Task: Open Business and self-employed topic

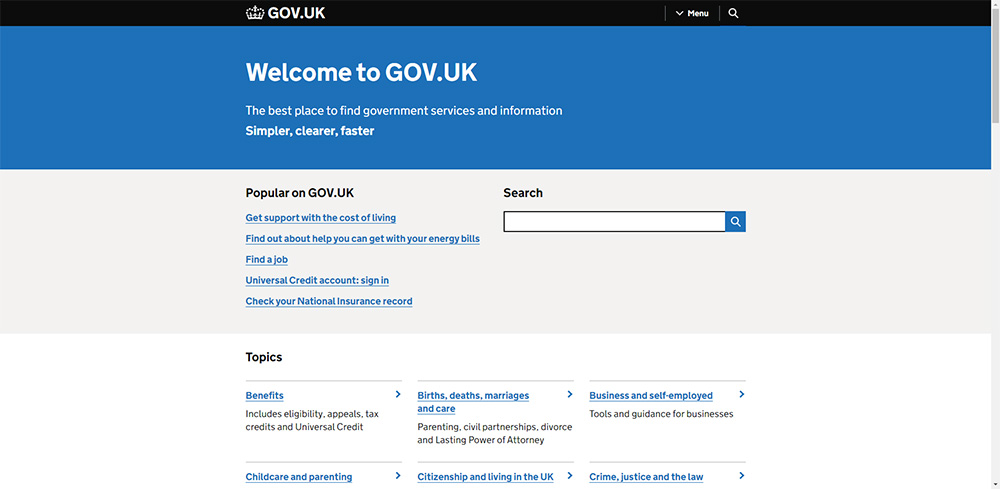Action: [651, 395]
